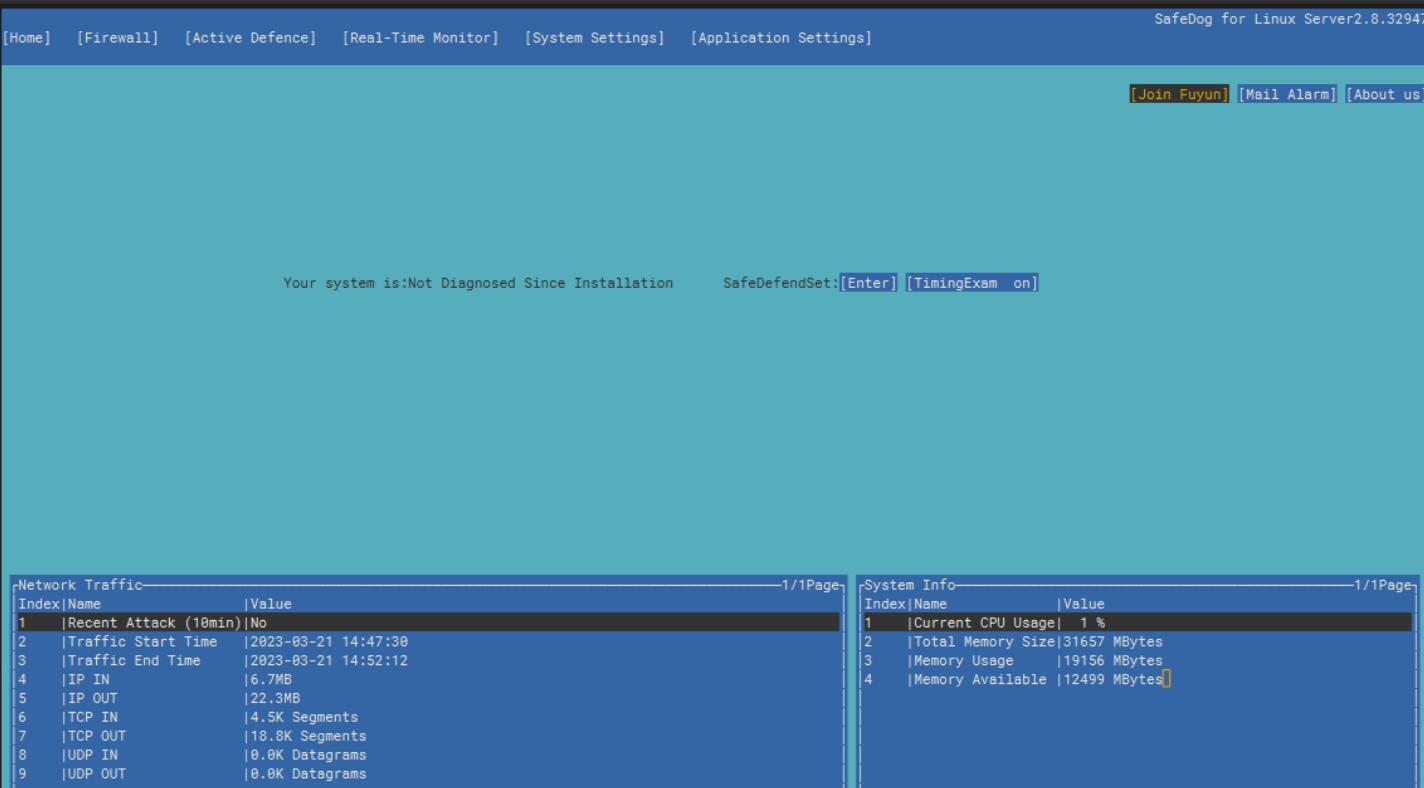Open the [Mail Alarm] option
The height and width of the screenshot is (788, 1424).
(x=1287, y=94)
